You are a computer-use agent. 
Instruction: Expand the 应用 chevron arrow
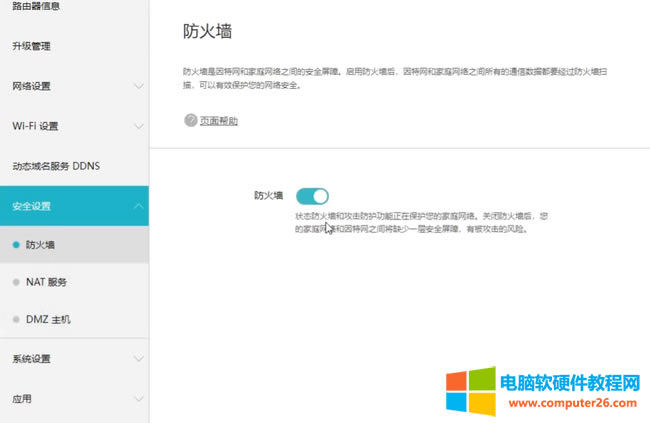point(138,399)
